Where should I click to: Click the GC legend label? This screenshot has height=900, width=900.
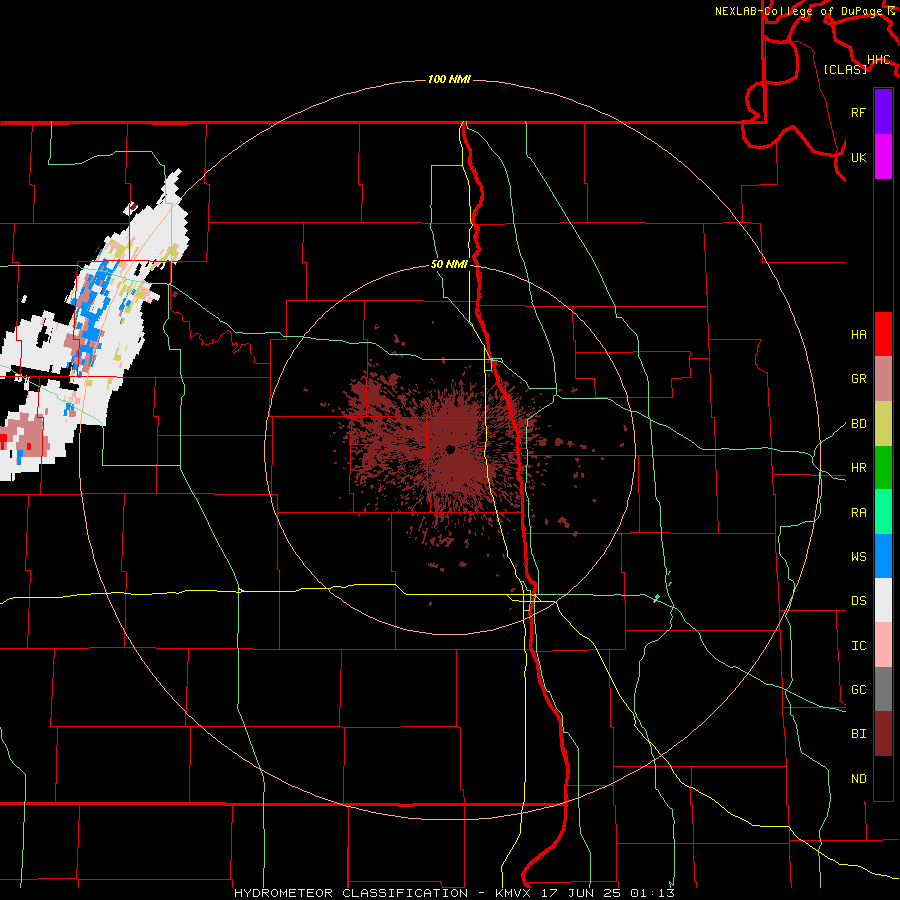(858, 689)
